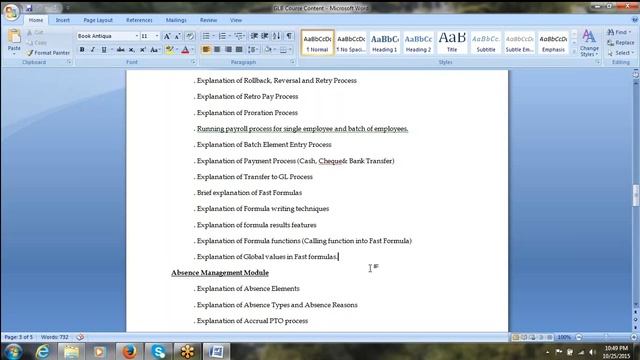Click the Paste clipboard icon

[x=14, y=36]
